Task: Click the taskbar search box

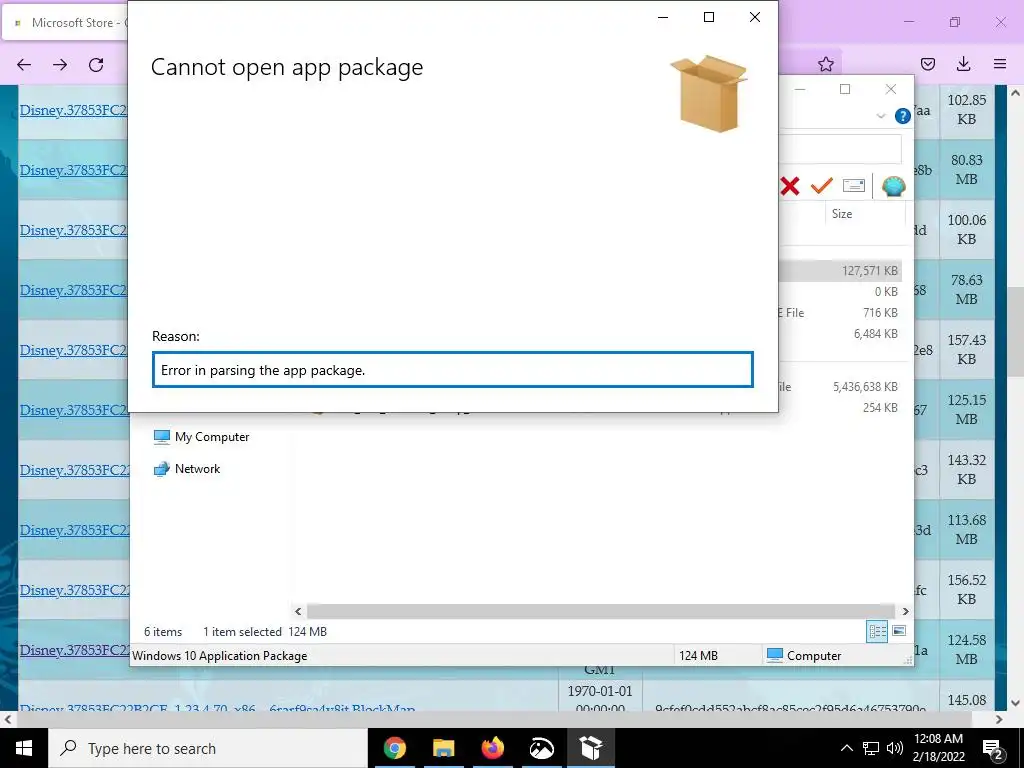Action: click(x=208, y=748)
